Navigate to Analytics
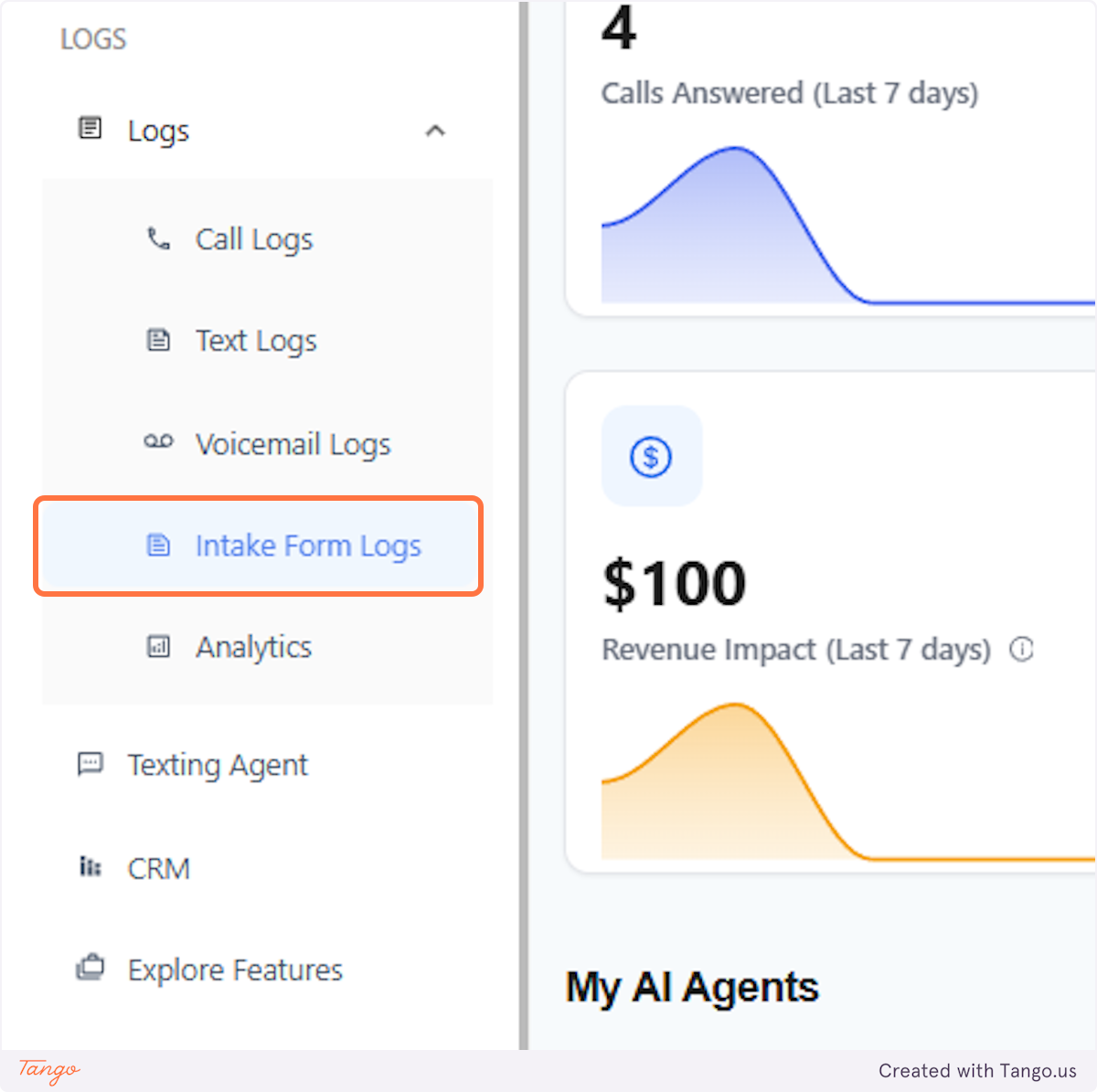The width and height of the screenshot is (1097, 1092). (254, 647)
